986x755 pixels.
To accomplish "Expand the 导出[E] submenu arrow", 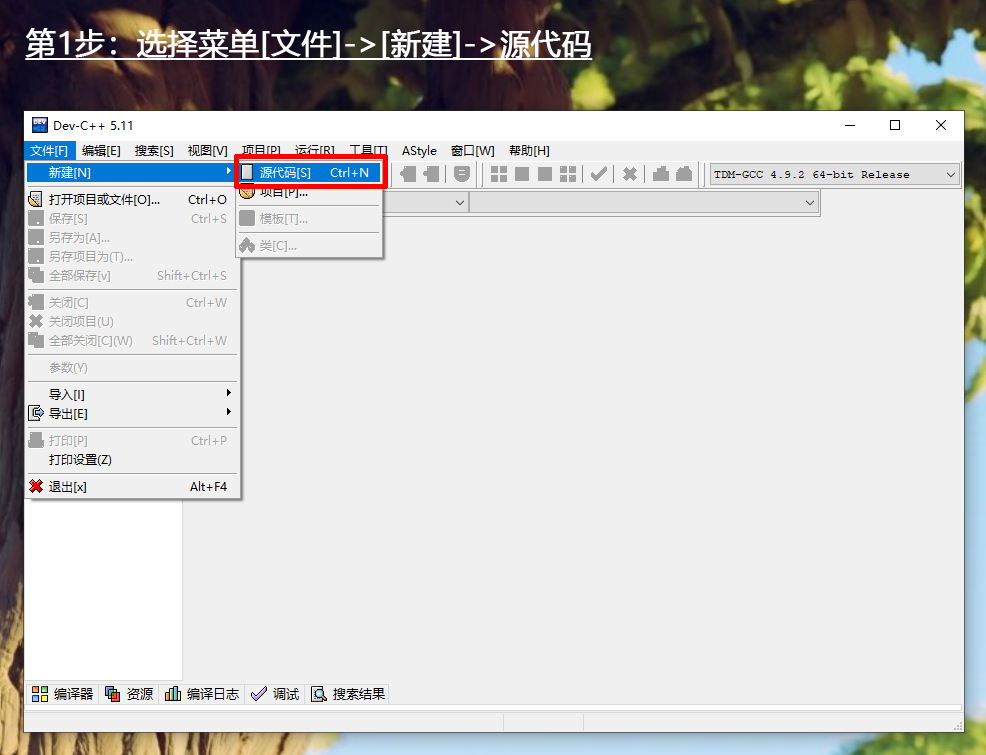I will click(x=229, y=412).
